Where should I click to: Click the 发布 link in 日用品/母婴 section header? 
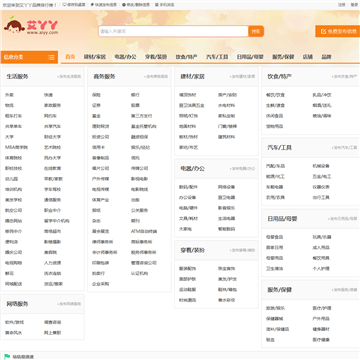(x=343, y=219)
